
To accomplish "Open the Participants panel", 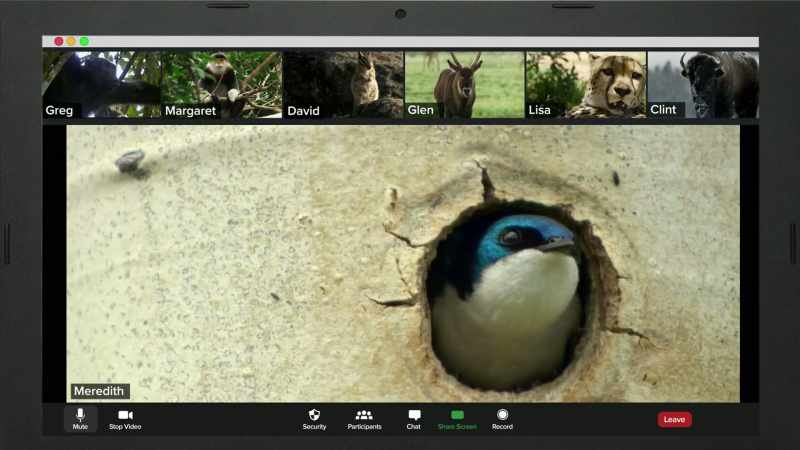I will (x=364, y=419).
